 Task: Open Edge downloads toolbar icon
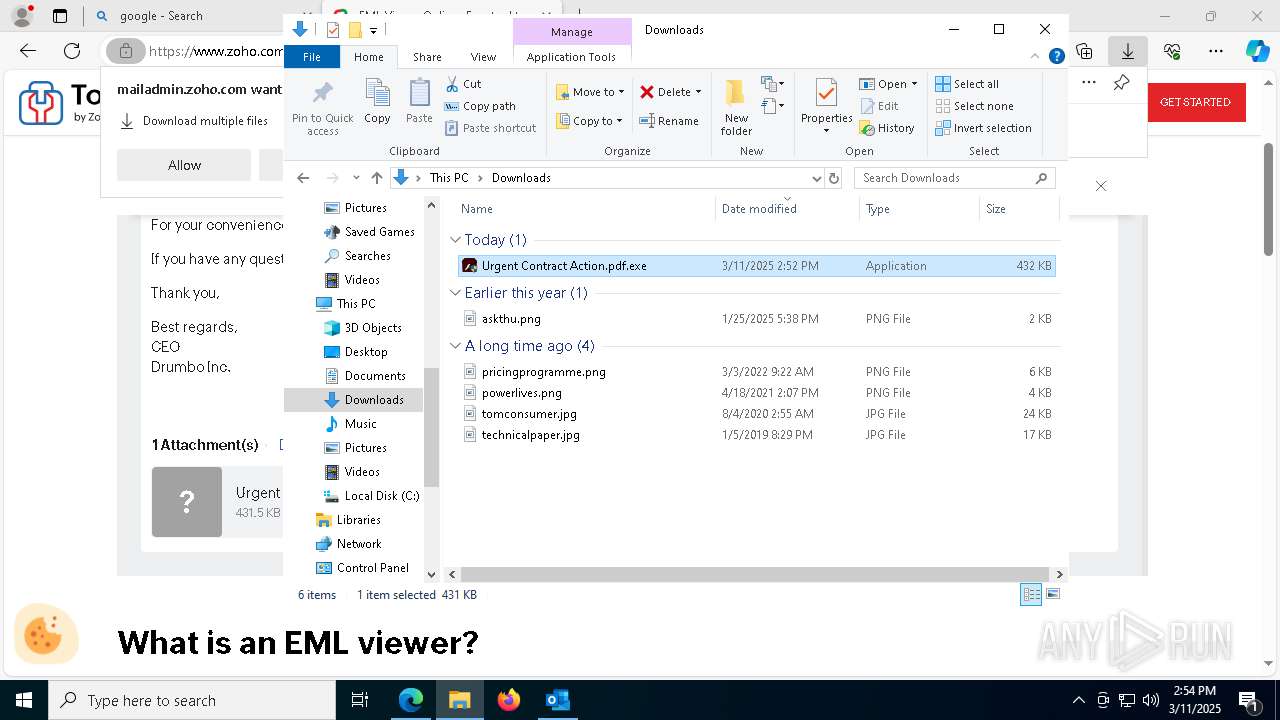click(x=1128, y=51)
